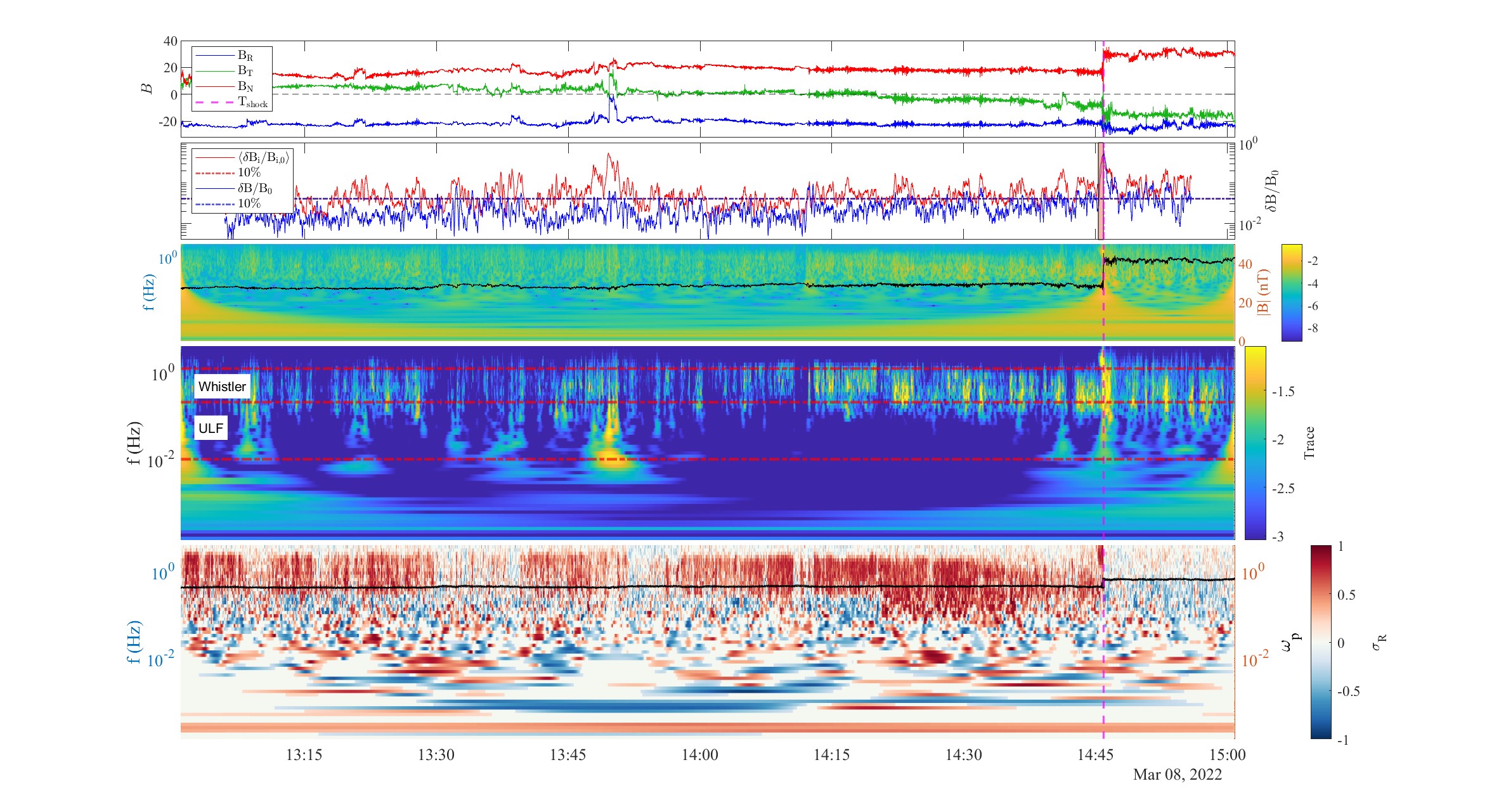Click the |B| (nT) right axis label
1506x812 pixels.
pyautogui.click(x=1263, y=292)
